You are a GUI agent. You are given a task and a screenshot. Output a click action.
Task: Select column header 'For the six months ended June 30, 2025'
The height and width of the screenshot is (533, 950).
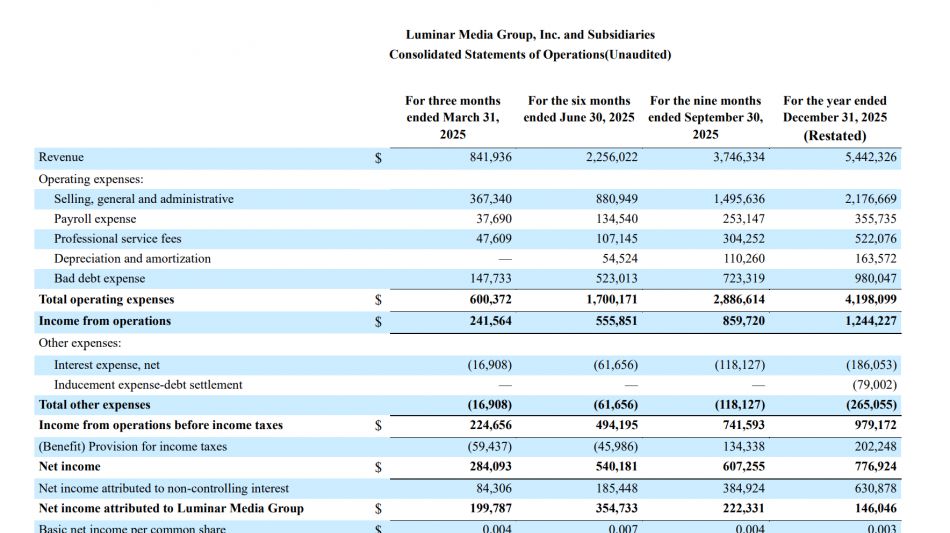(x=579, y=109)
